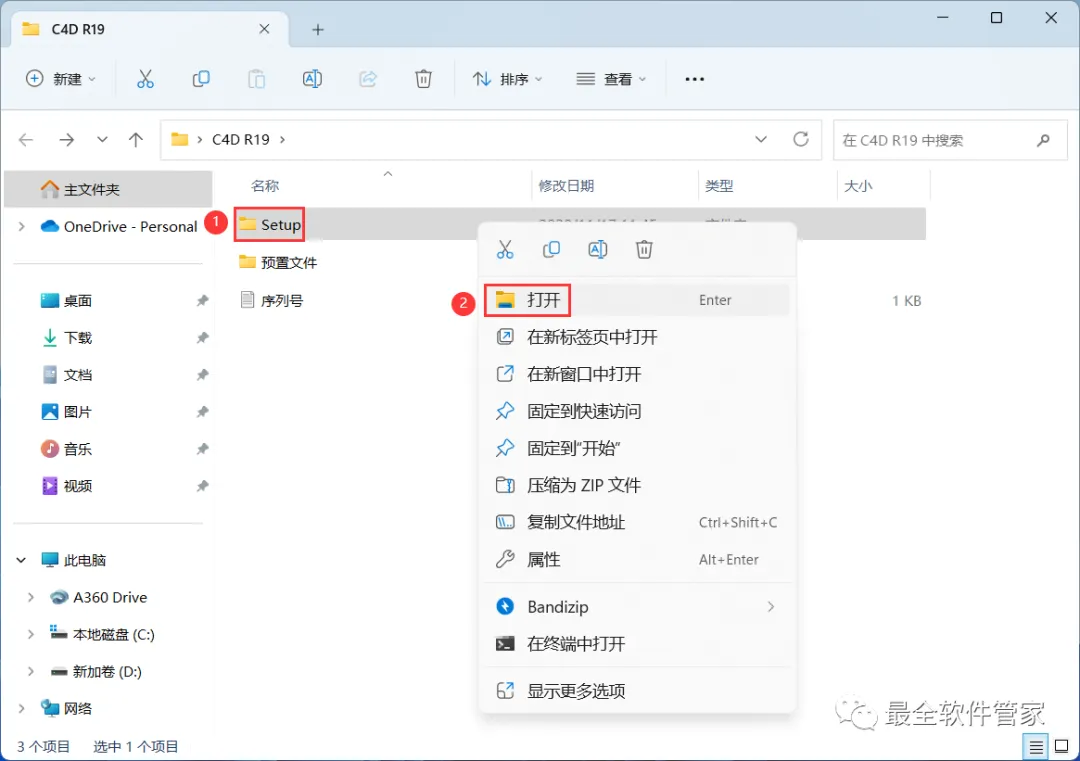Screen dimensions: 1080x761
Task: Open the 排序 (Sort) dropdown
Action: 508,79
